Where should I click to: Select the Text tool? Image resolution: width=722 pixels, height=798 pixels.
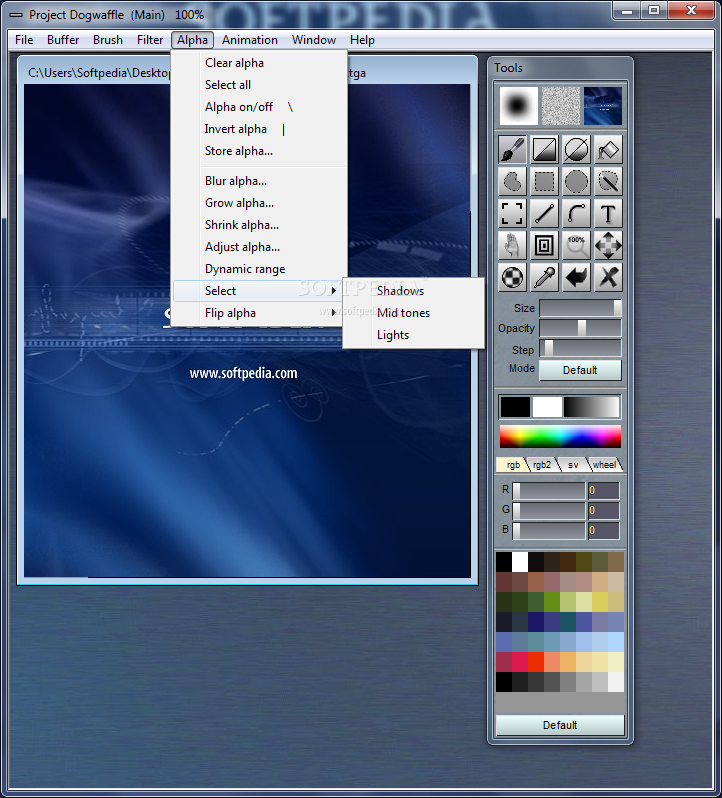pyautogui.click(x=608, y=213)
